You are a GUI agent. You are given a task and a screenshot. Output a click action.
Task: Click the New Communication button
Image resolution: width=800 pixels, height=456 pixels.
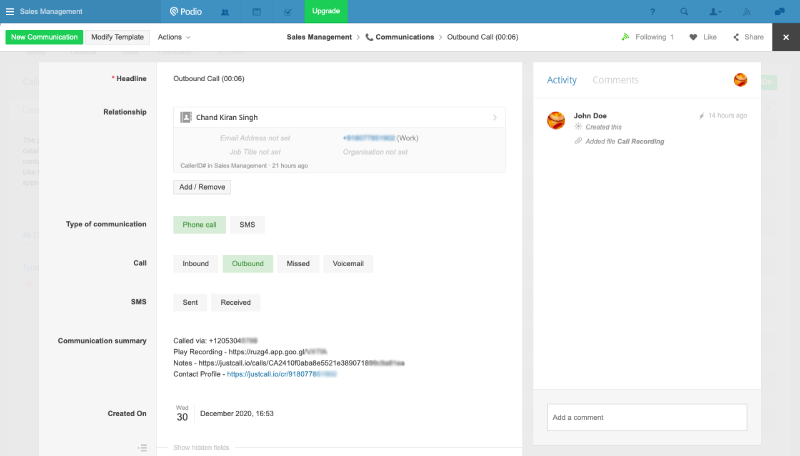[44, 37]
